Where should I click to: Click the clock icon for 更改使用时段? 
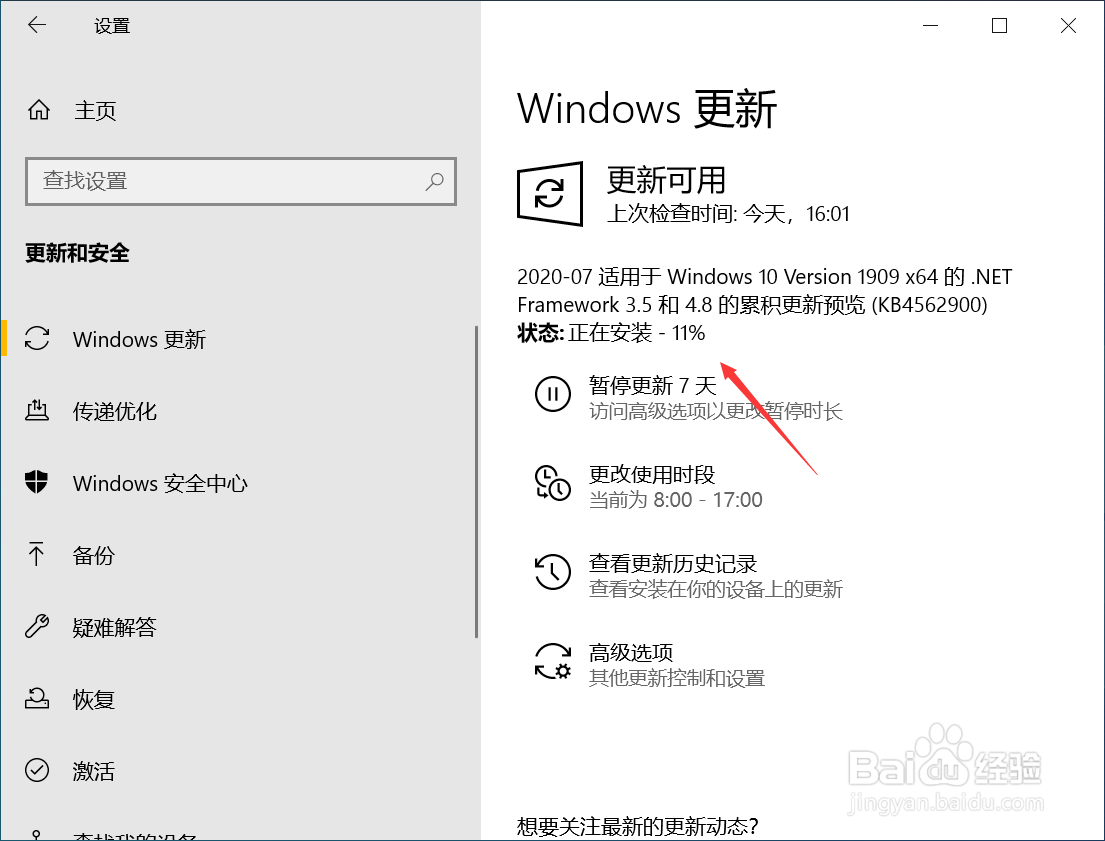pyautogui.click(x=552, y=483)
